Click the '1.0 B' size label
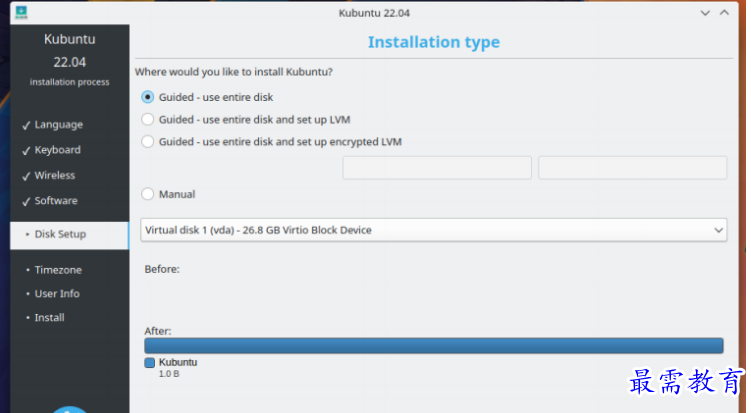The width and height of the screenshot is (751, 413). 169,374
